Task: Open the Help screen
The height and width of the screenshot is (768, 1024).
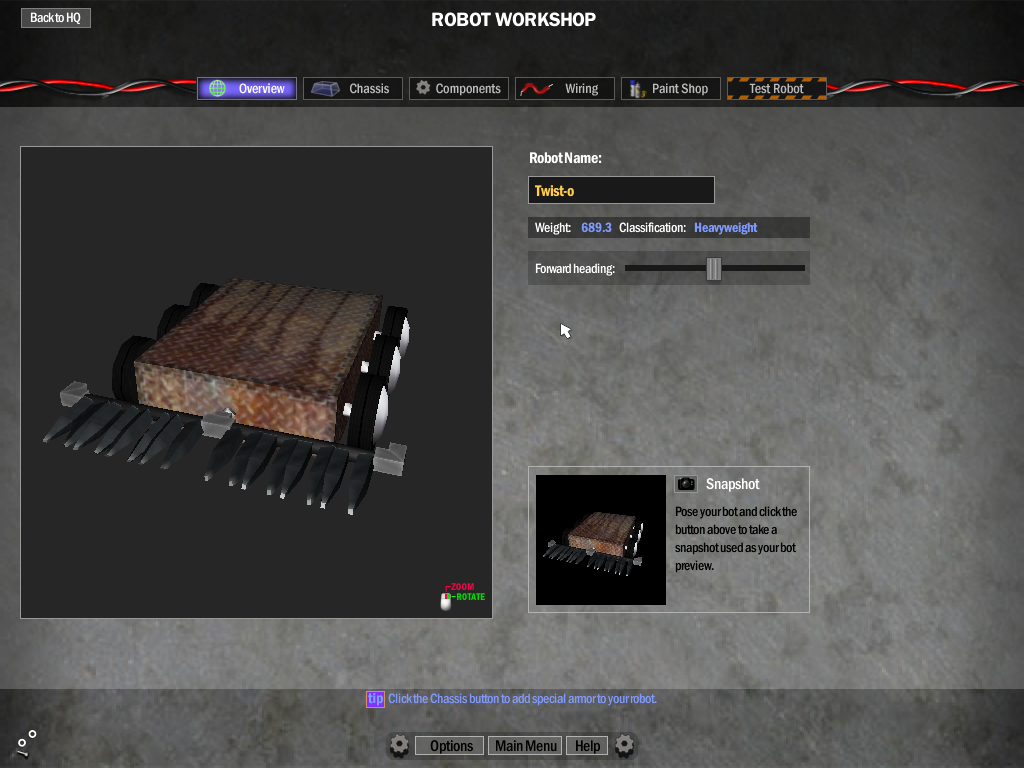Action: 587,746
